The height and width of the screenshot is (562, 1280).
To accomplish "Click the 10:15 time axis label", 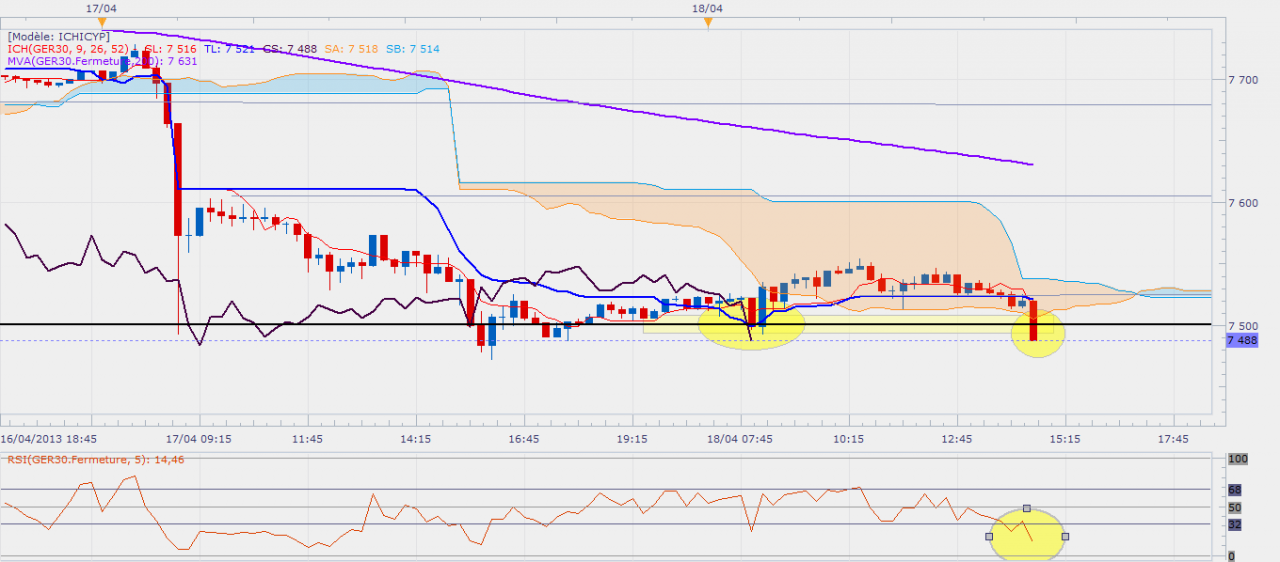I will (x=848, y=439).
